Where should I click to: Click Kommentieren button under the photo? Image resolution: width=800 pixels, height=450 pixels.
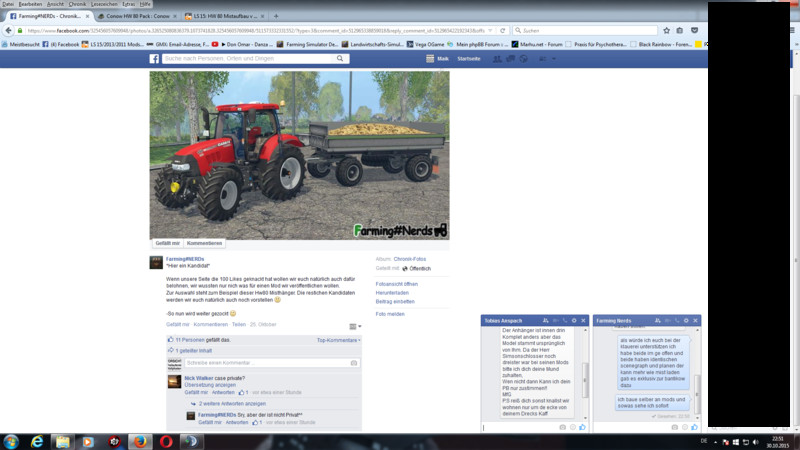204,243
